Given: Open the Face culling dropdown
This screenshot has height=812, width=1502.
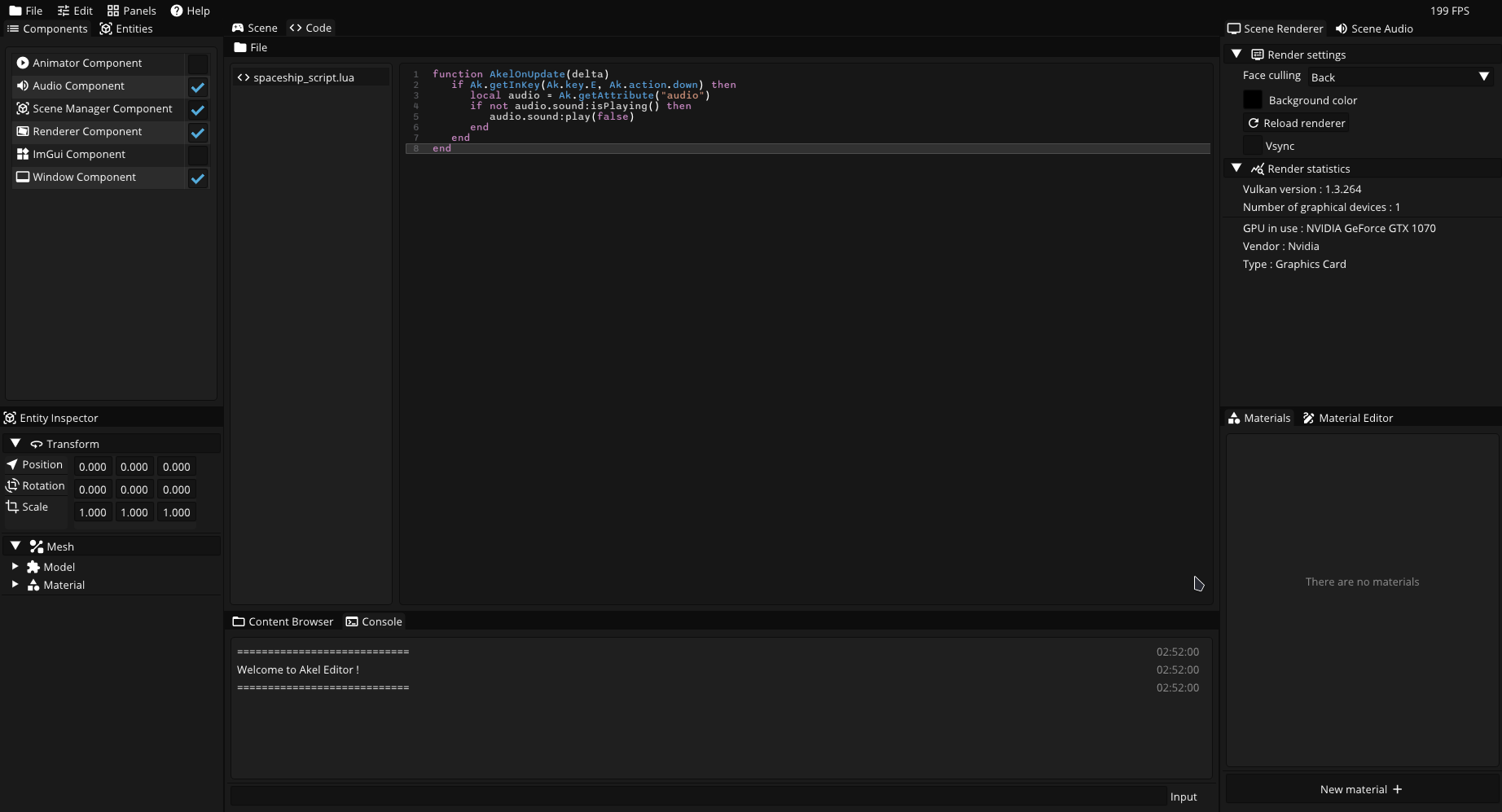Looking at the screenshot, I should [1400, 77].
